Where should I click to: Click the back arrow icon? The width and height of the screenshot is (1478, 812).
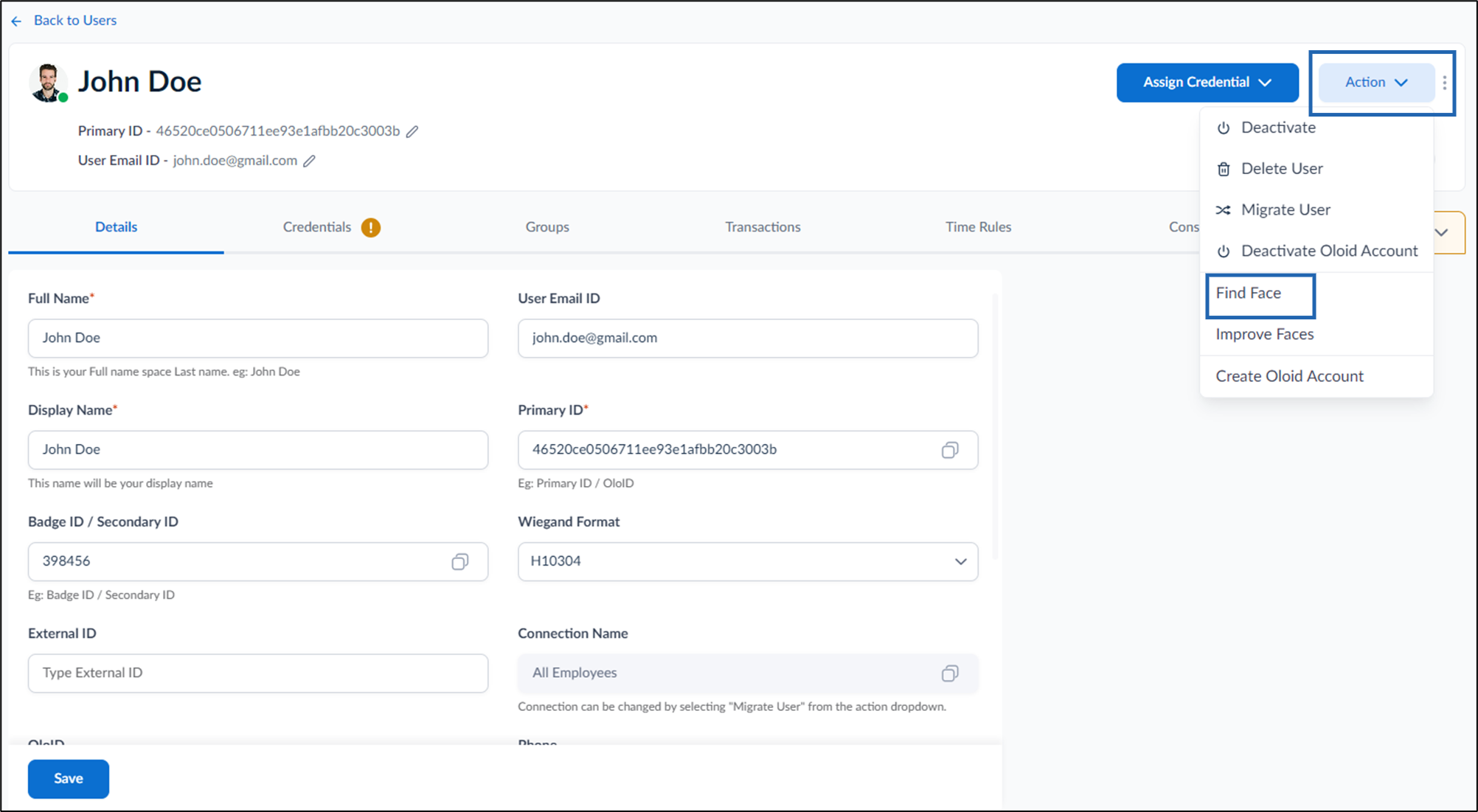pyautogui.click(x=16, y=21)
